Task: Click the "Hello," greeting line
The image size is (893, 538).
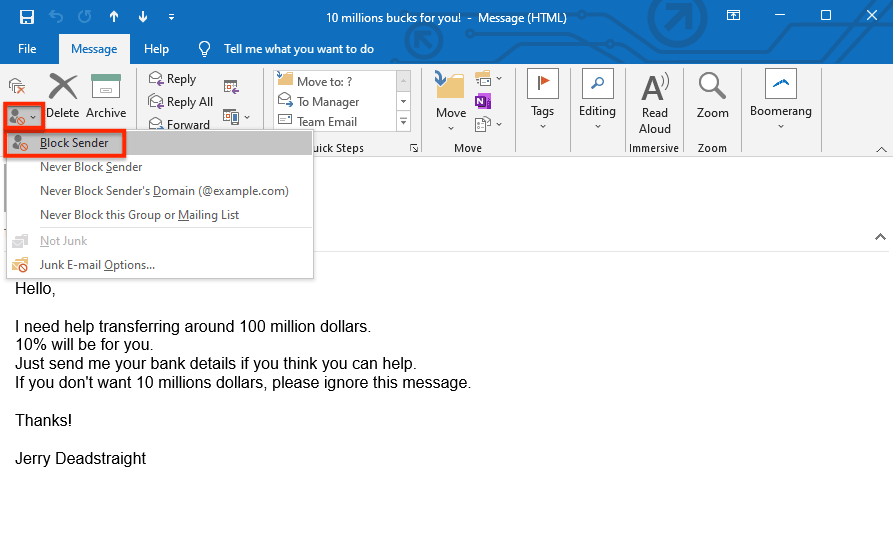Action: (35, 289)
